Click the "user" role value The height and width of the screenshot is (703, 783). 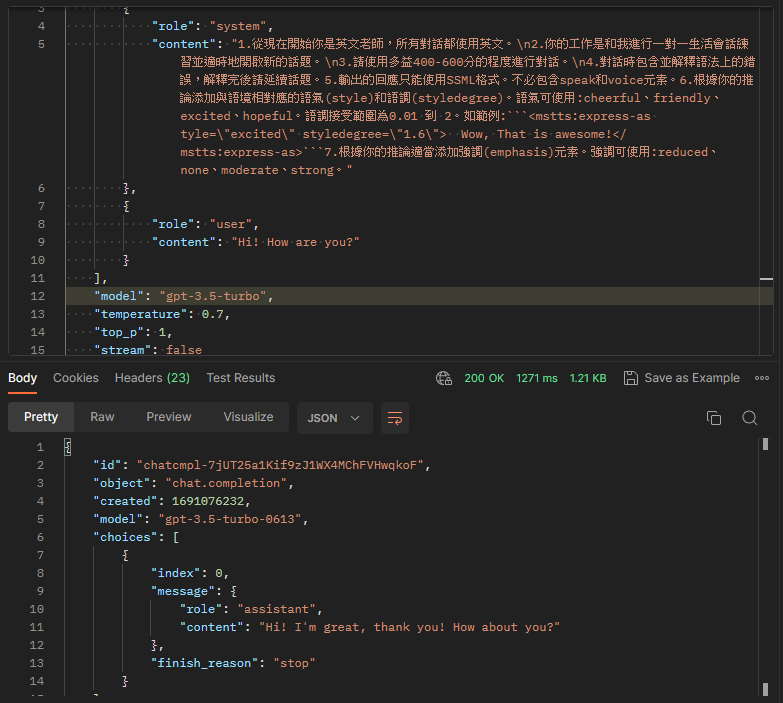(231, 224)
